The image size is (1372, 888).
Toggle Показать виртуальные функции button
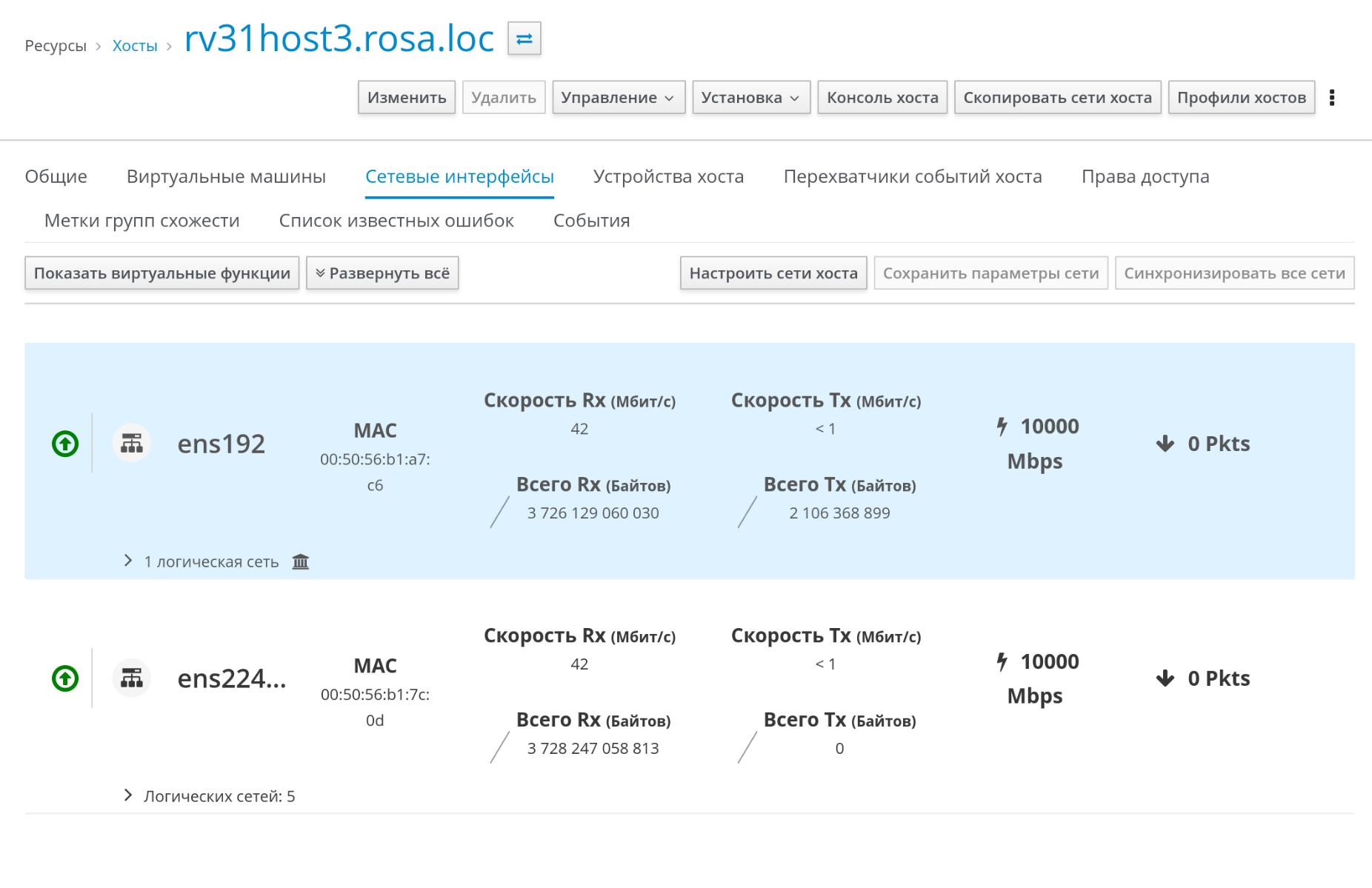click(161, 273)
